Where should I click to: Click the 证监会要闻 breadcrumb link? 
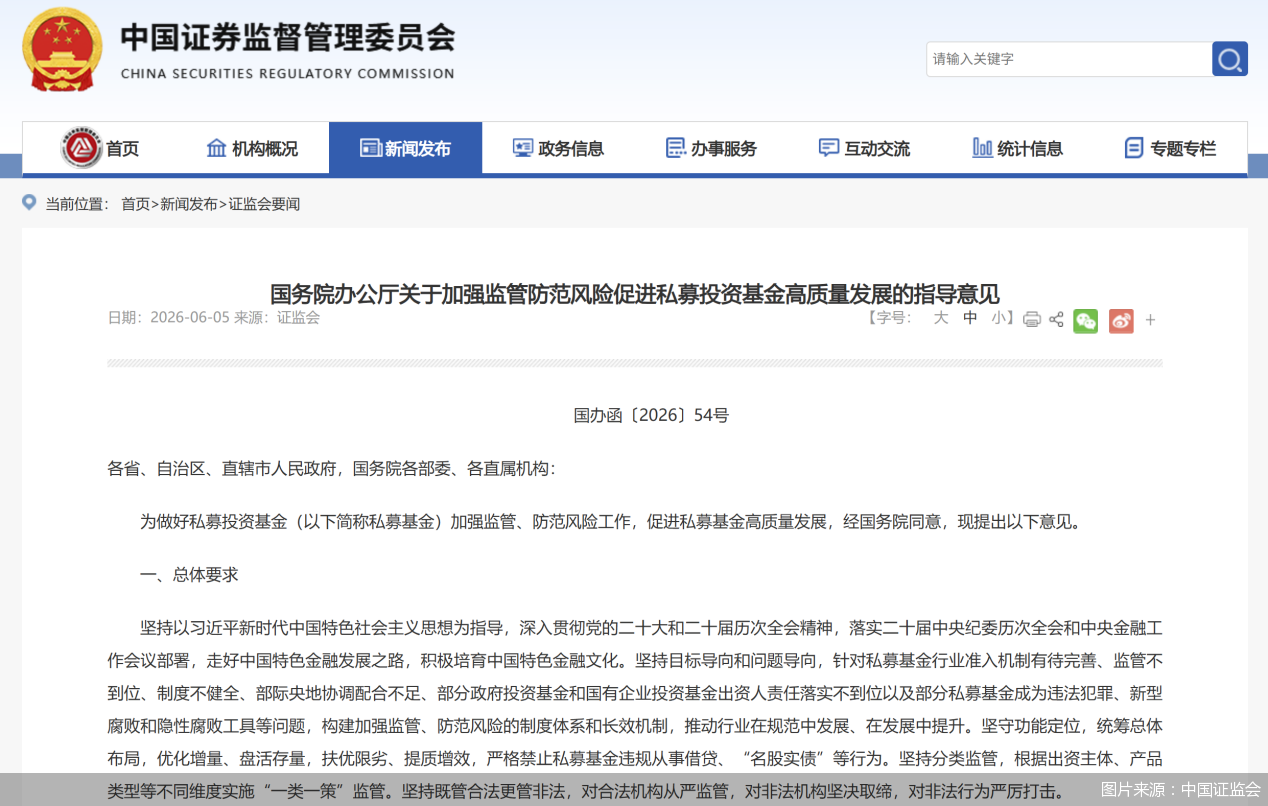click(264, 204)
